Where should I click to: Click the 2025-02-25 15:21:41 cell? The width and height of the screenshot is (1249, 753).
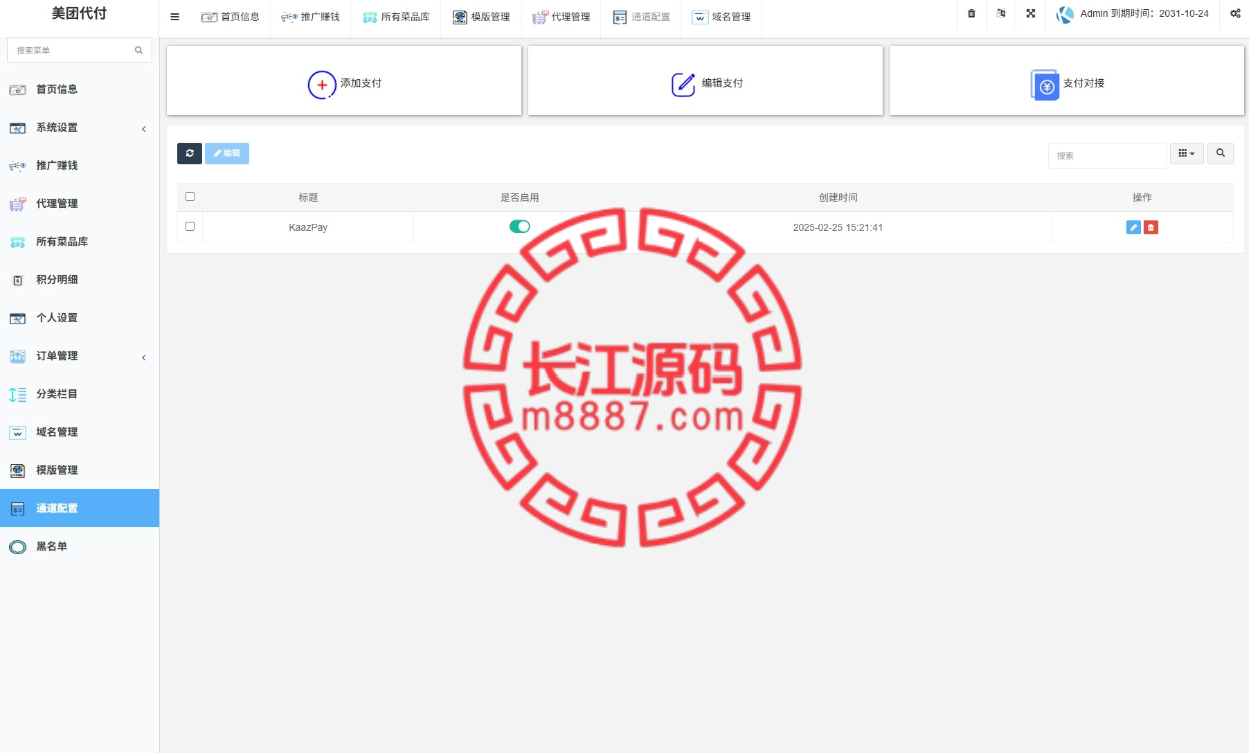coord(838,228)
